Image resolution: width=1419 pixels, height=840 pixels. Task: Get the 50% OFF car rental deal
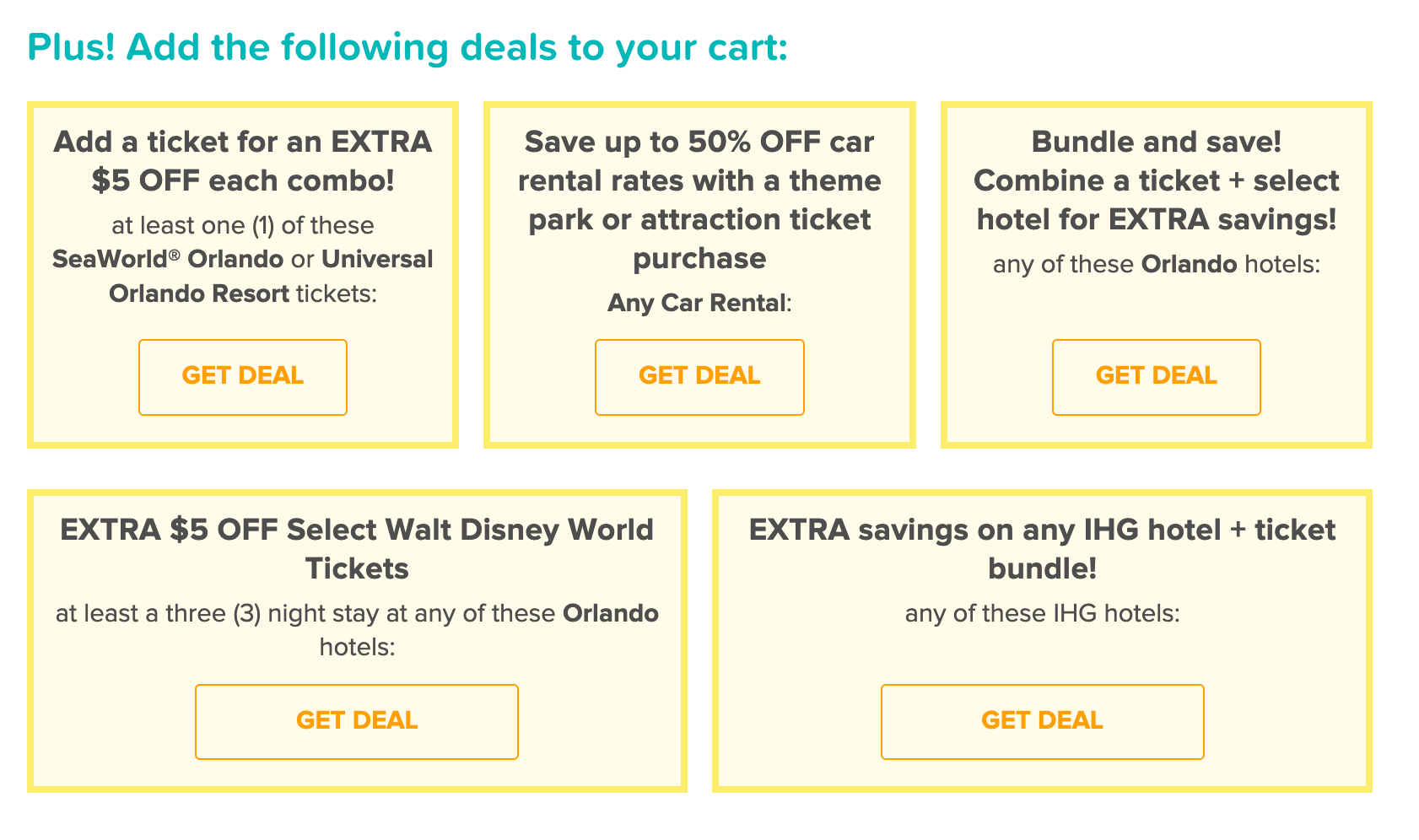699,377
